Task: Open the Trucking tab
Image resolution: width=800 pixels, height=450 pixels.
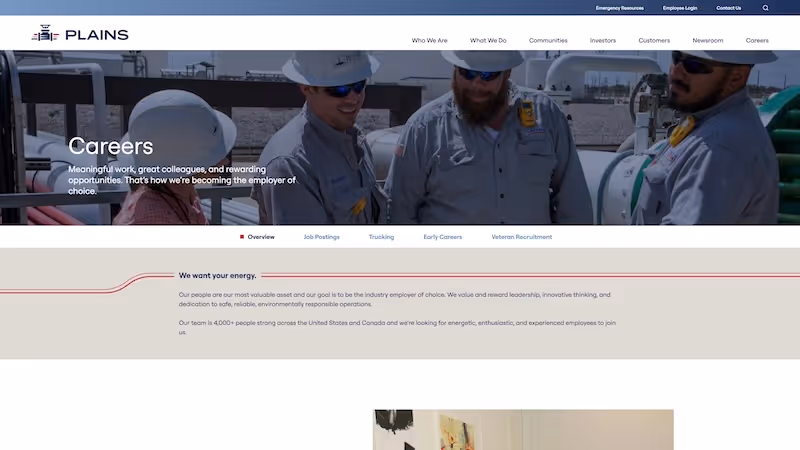Action: 381,237
